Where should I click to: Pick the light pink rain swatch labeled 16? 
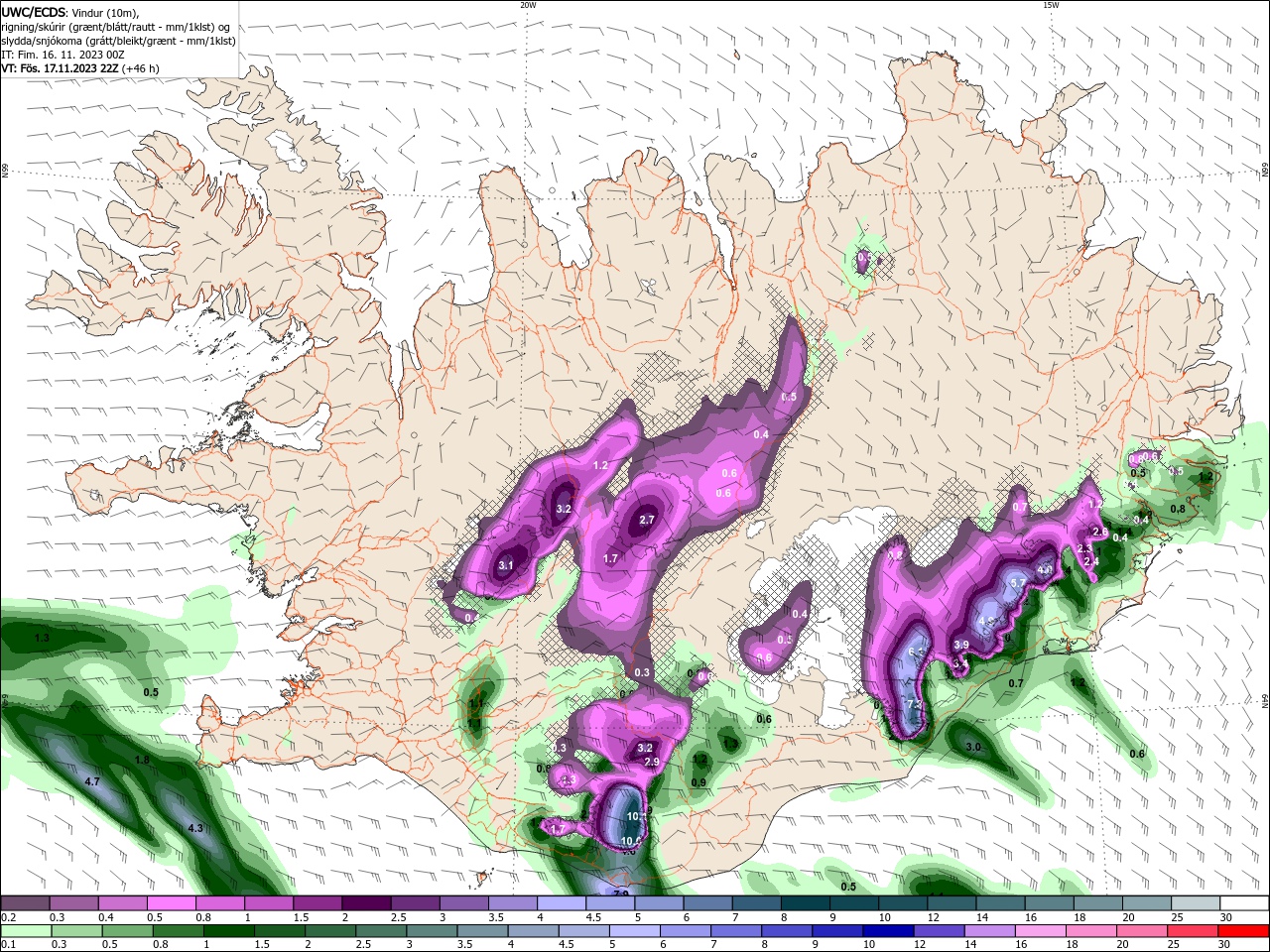point(1040,931)
